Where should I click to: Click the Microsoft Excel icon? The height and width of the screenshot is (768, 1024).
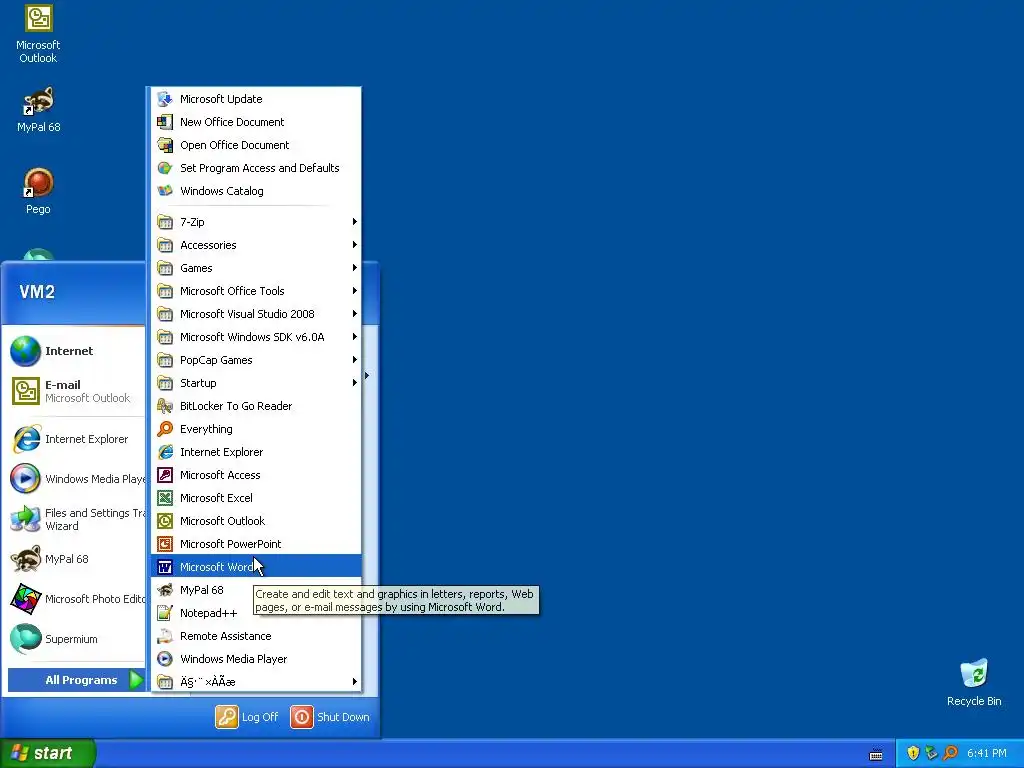[x=165, y=498]
